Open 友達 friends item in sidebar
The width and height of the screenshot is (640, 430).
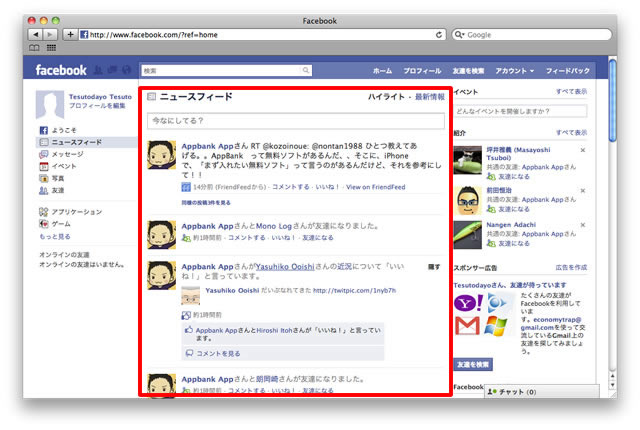pos(51,190)
